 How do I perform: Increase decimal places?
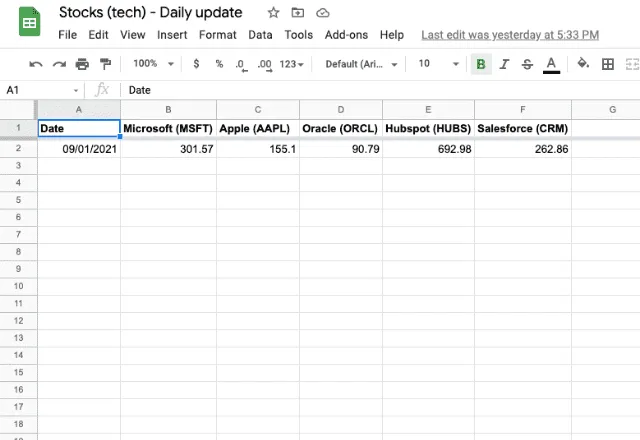264,64
